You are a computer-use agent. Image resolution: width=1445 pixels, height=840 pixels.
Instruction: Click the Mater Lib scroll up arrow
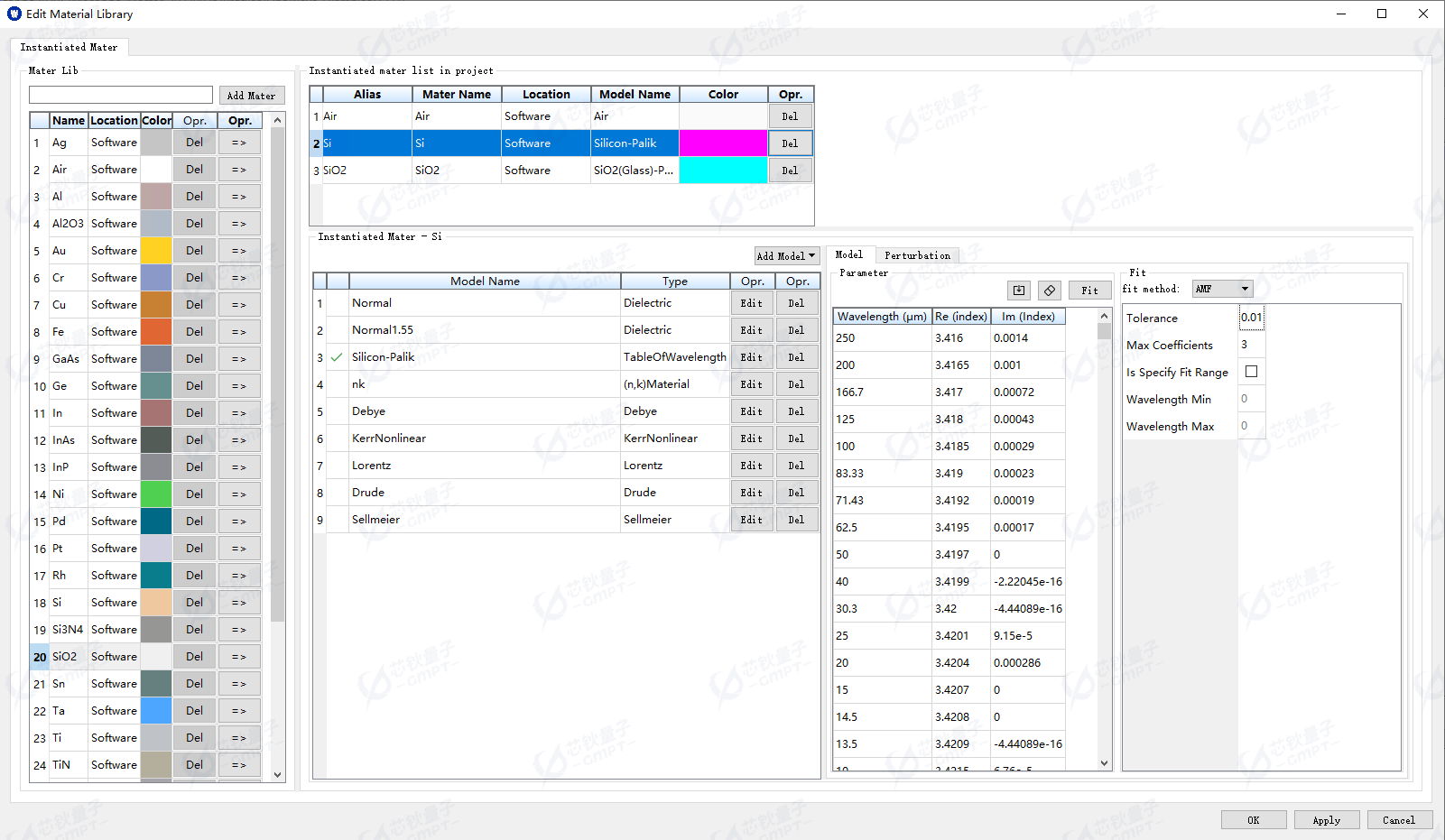[x=278, y=120]
